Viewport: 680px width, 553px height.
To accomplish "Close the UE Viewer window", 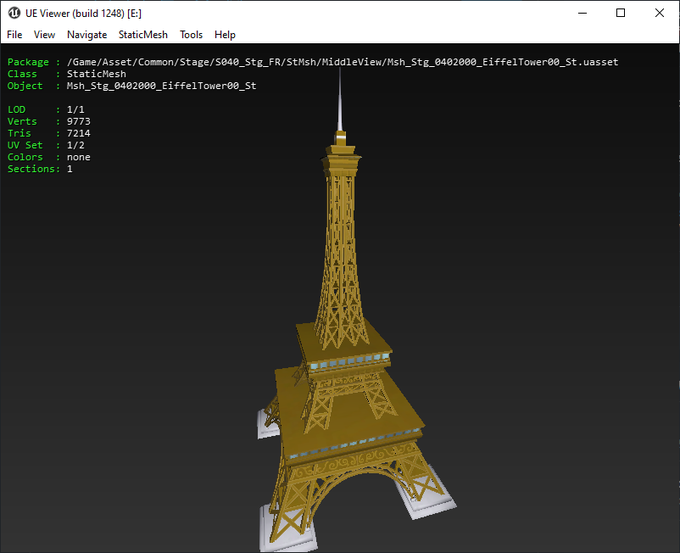I will tap(657, 13).
